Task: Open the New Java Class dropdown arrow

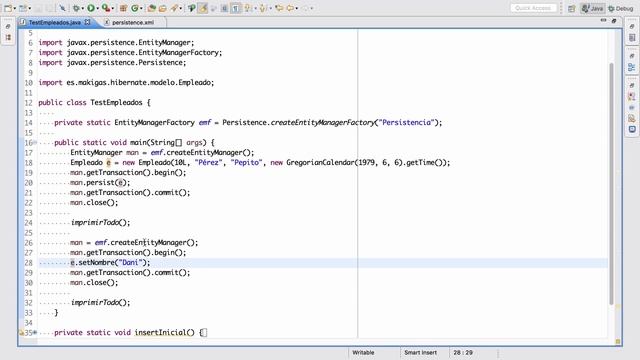Action: (141, 8)
